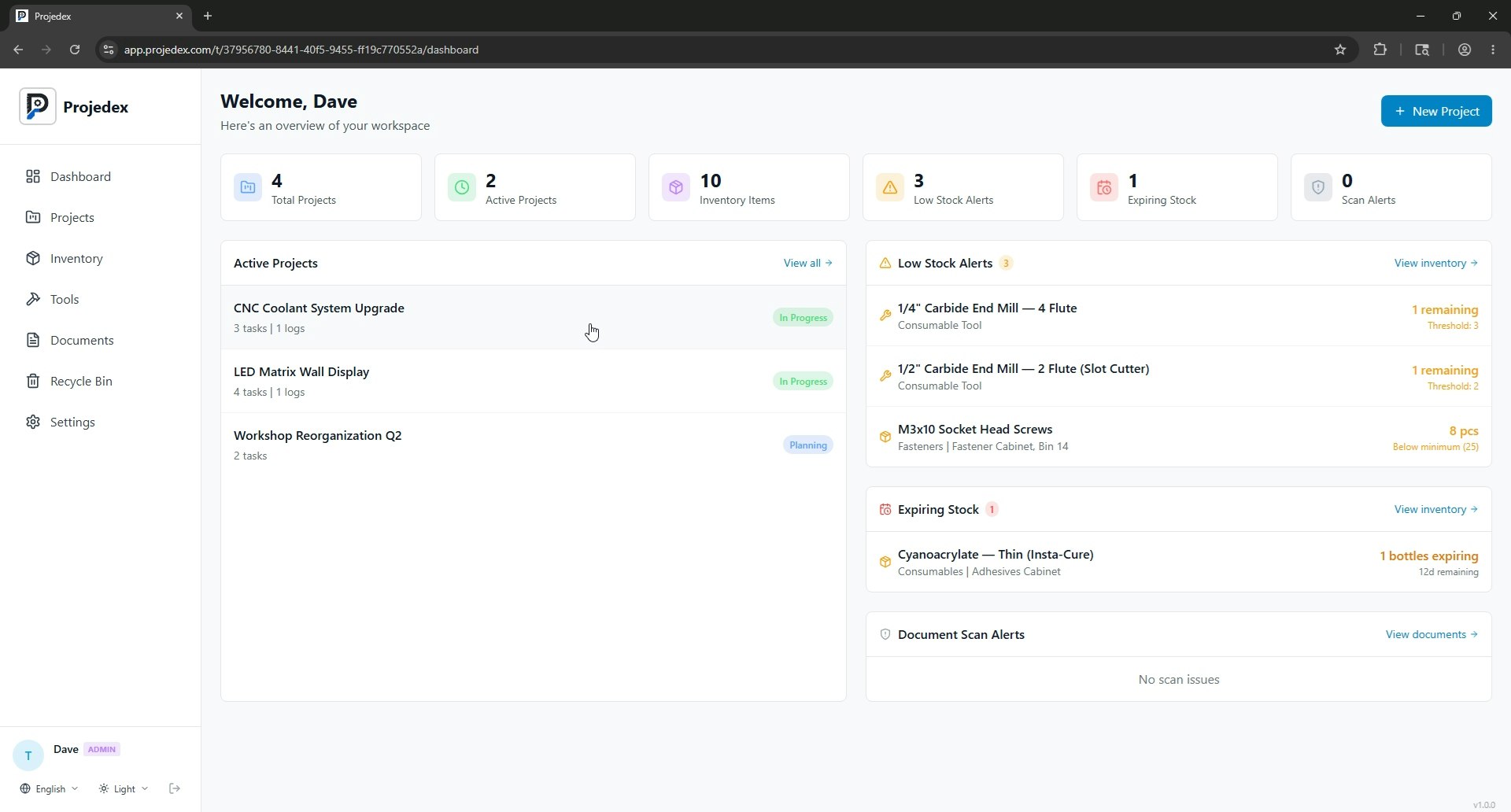Open Tools in the sidebar
This screenshot has height=812, width=1511.
coord(100,299)
